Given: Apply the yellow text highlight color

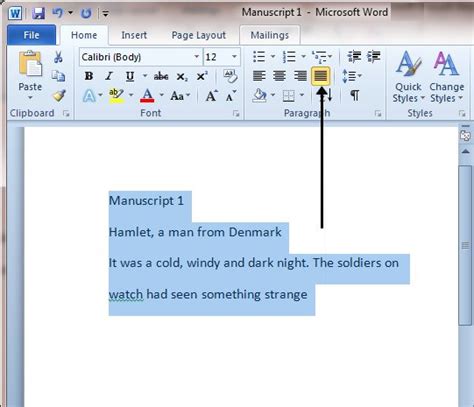Looking at the screenshot, I should 116,96.
